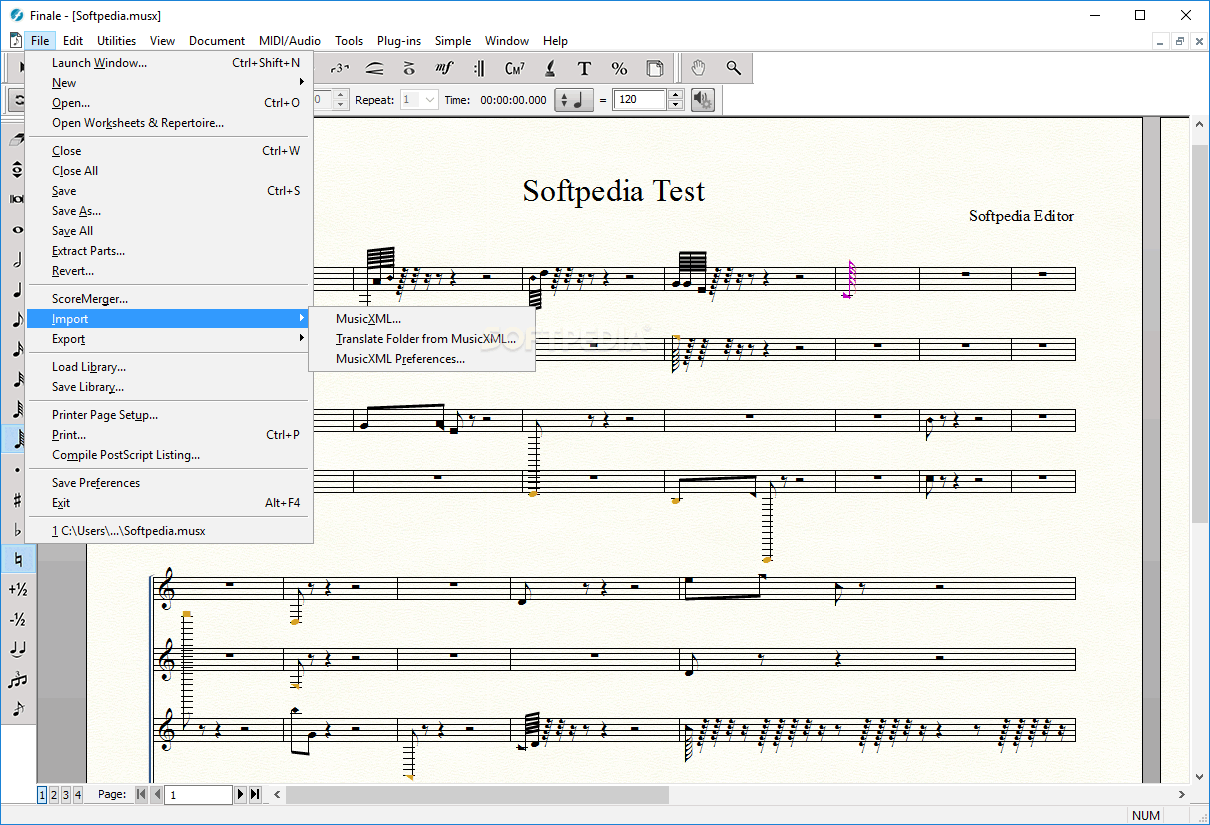This screenshot has height=825, width=1210.
Task: Select the Chord (CM7) tool
Action: coord(515,68)
